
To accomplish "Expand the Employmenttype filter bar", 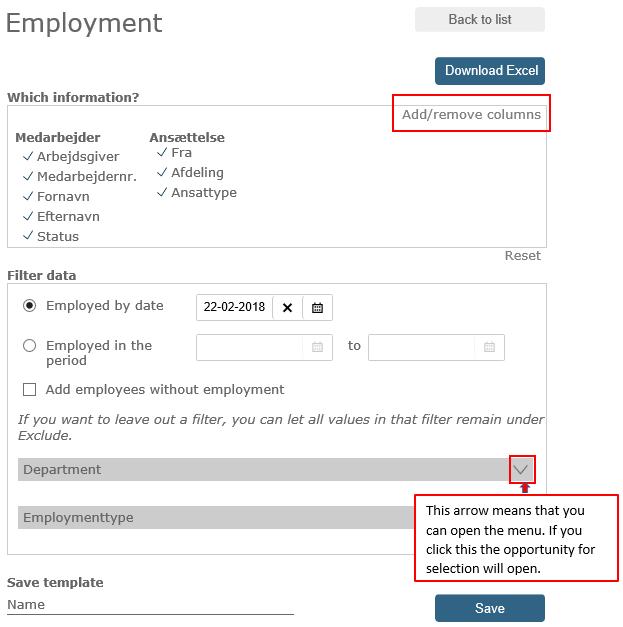I will [x=216, y=518].
